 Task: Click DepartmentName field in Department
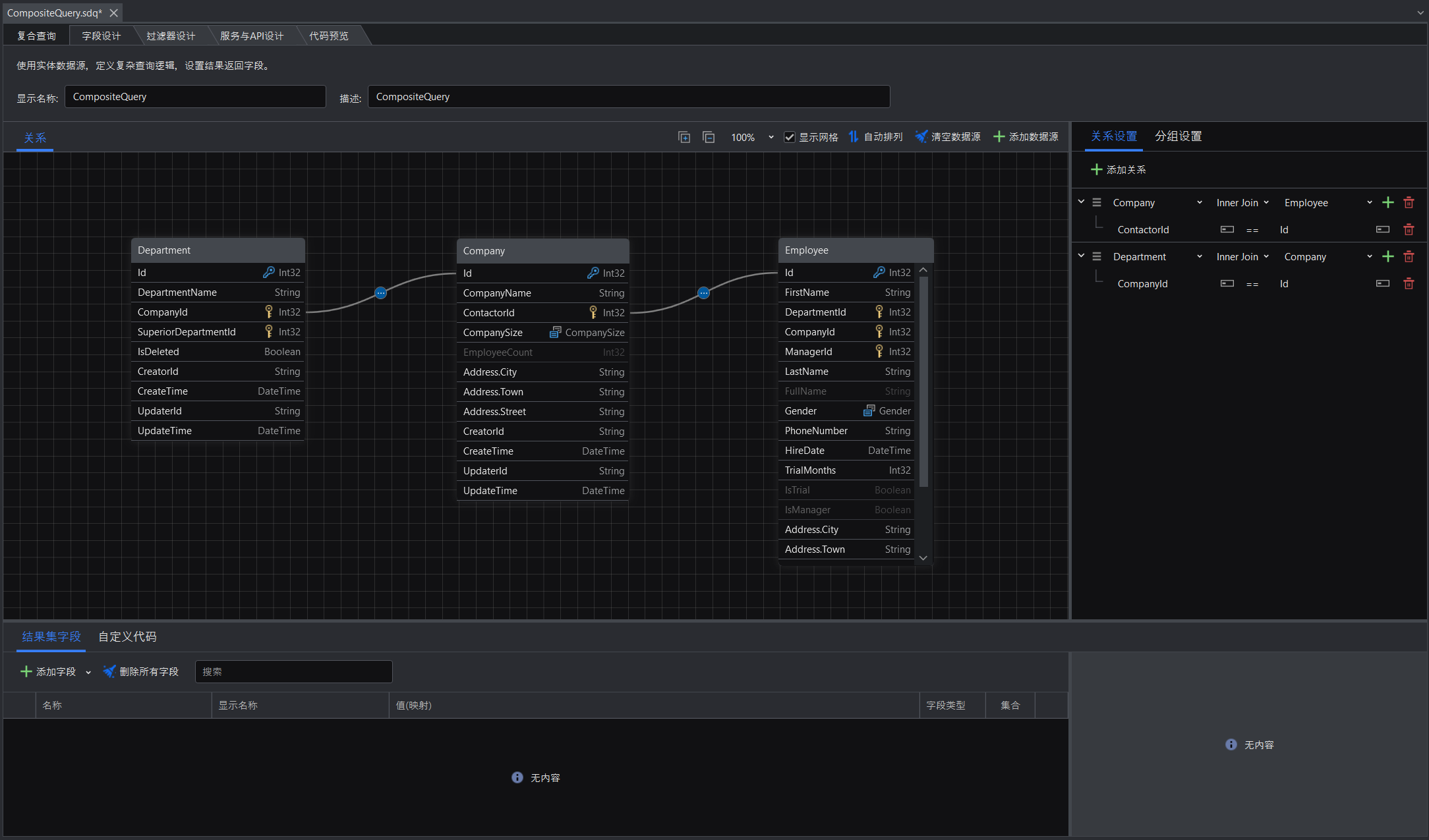coord(218,293)
